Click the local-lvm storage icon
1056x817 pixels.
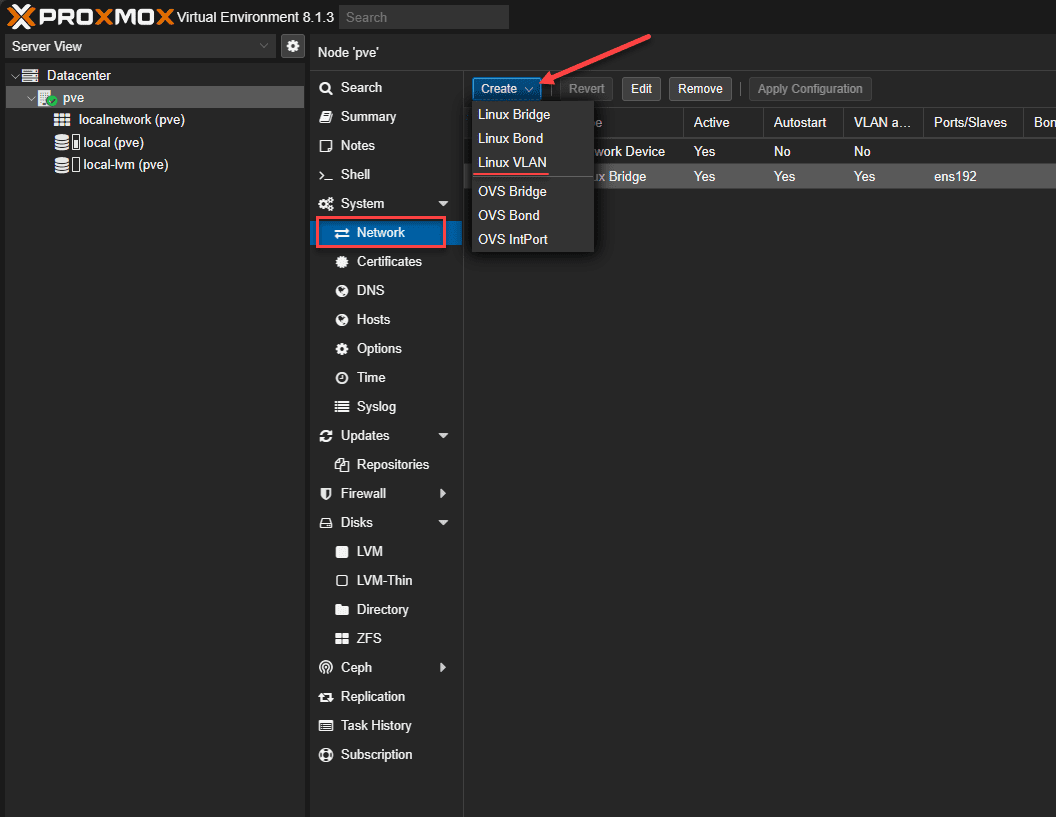pos(67,164)
